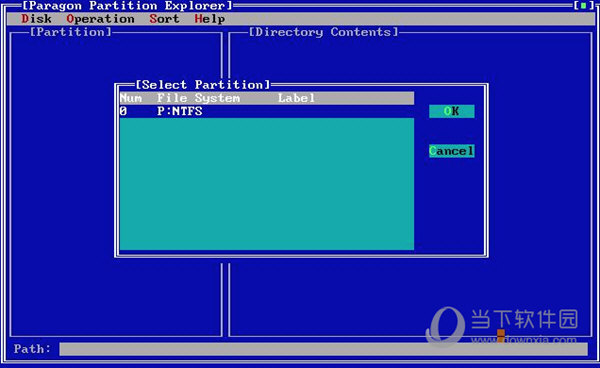Viewport: 600px width, 368px height.
Task: Click the Paragon Partition Explorer title bar
Action: point(127,5)
